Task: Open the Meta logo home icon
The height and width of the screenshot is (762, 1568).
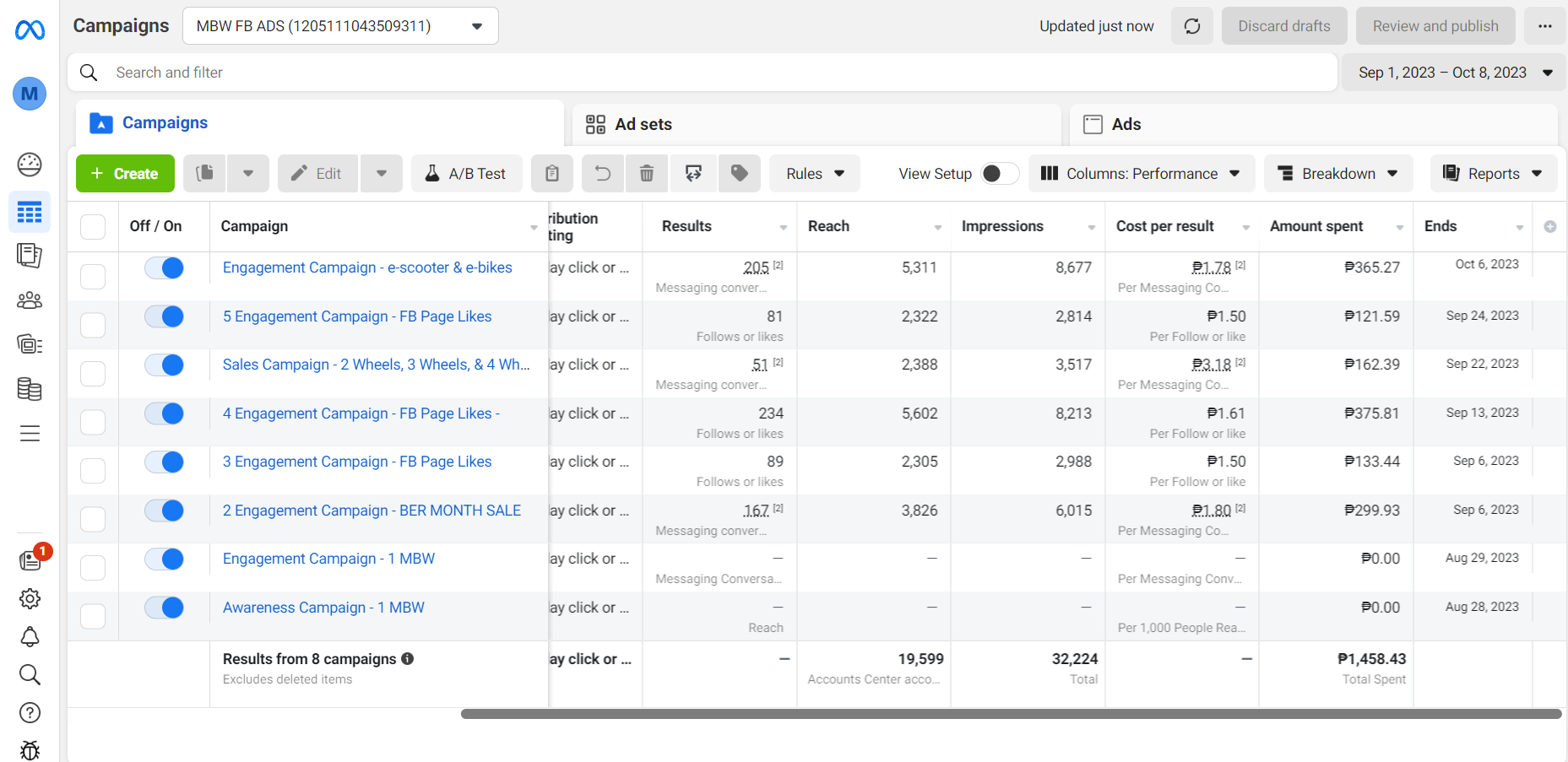Action: coord(30,30)
